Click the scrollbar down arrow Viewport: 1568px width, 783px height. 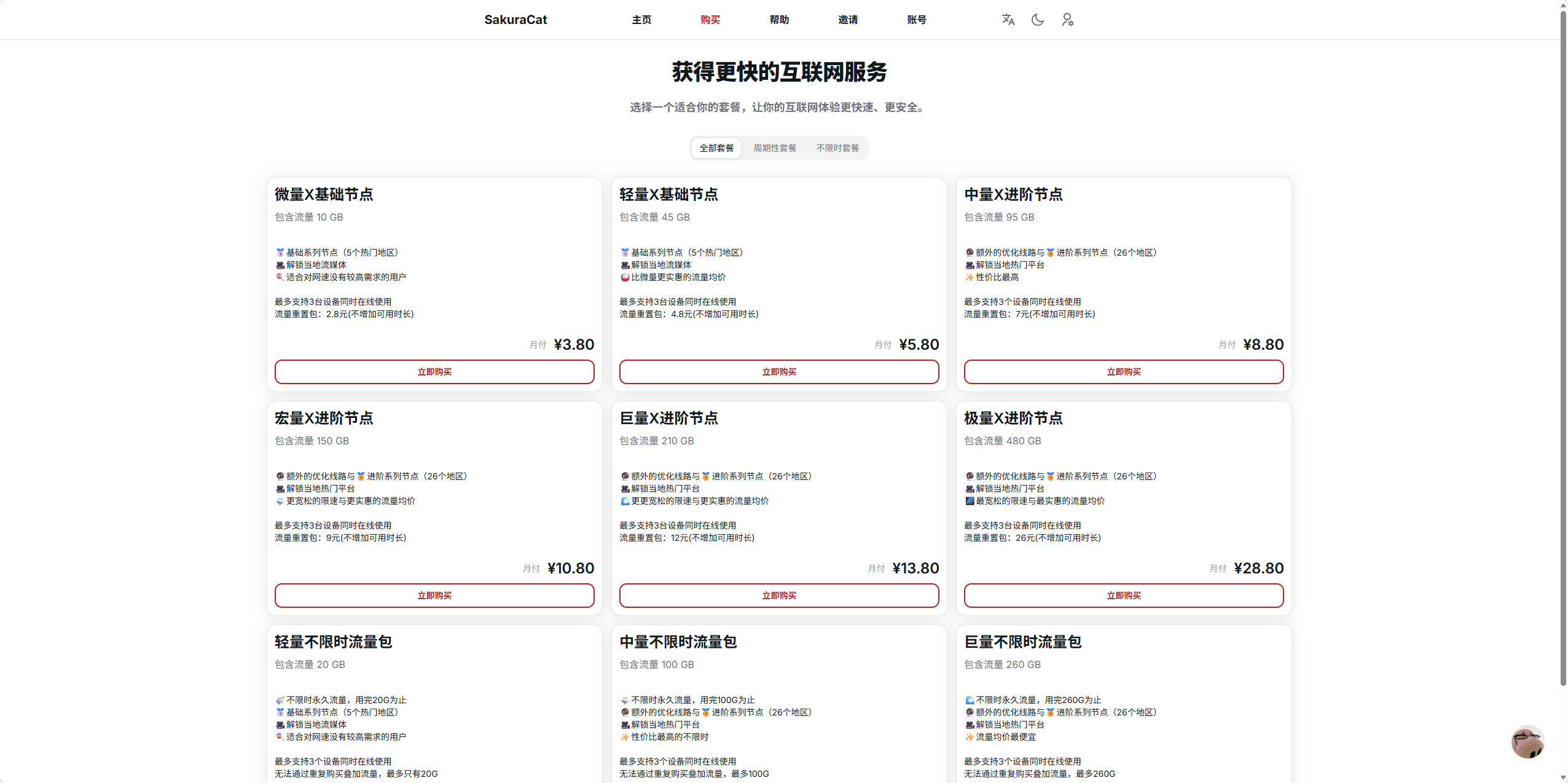(1563, 777)
